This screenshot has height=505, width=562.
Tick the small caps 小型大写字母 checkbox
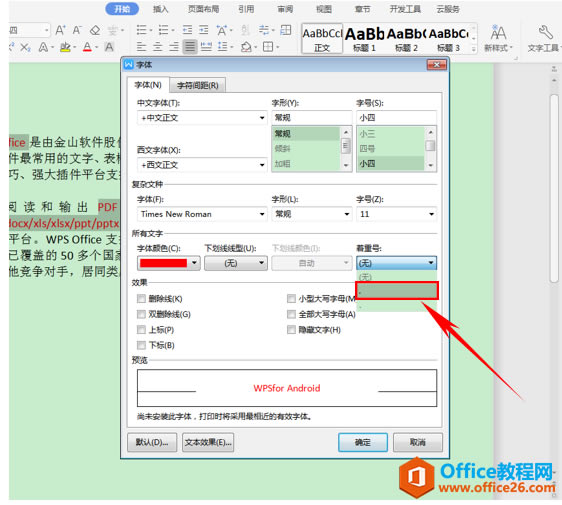point(291,299)
